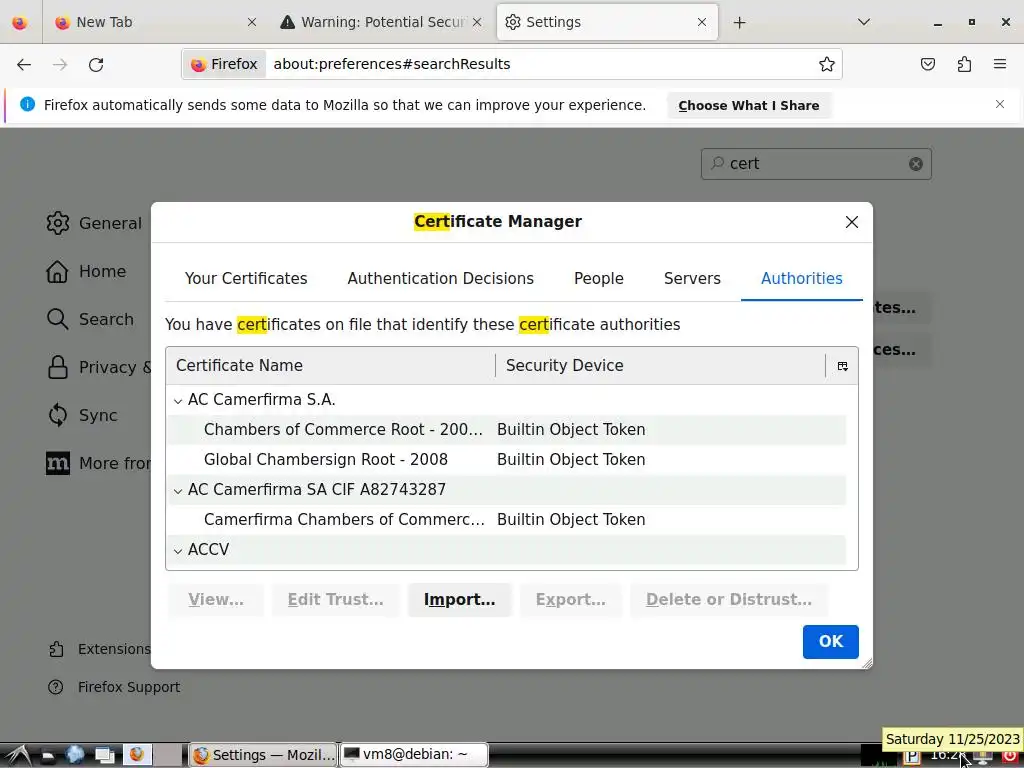1024x768 pixels.
Task: Reload the current page
Action: click(x=96, y=64)
